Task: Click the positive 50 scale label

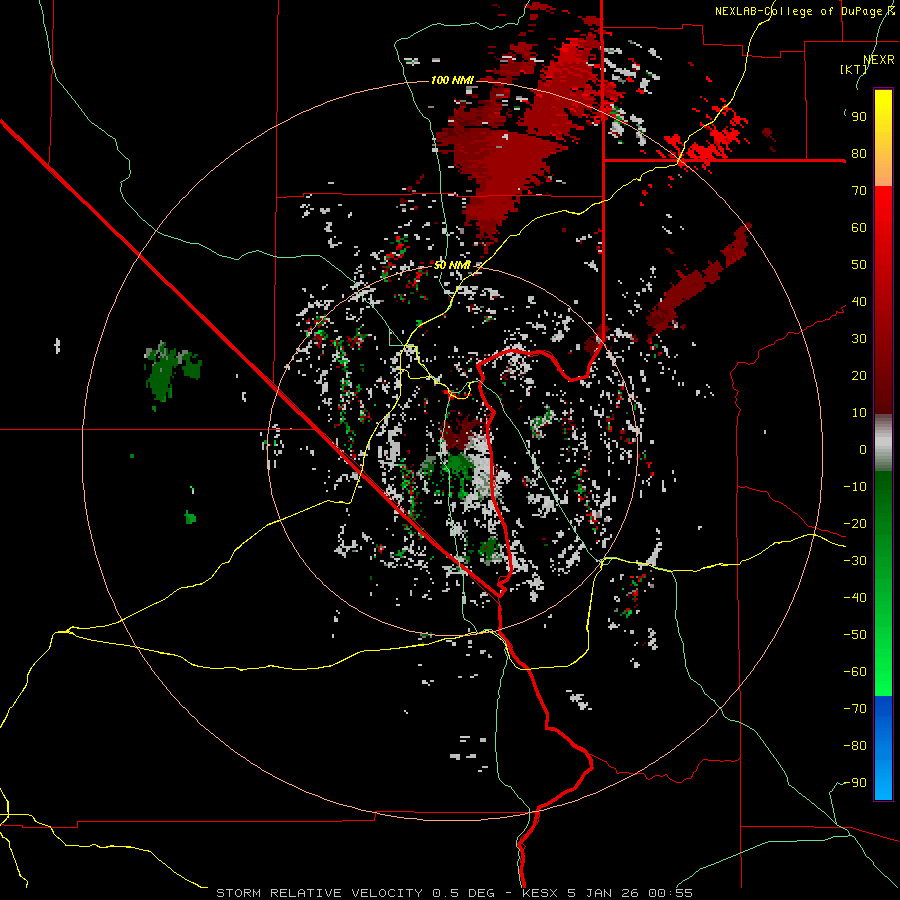Action: (859, 265)
